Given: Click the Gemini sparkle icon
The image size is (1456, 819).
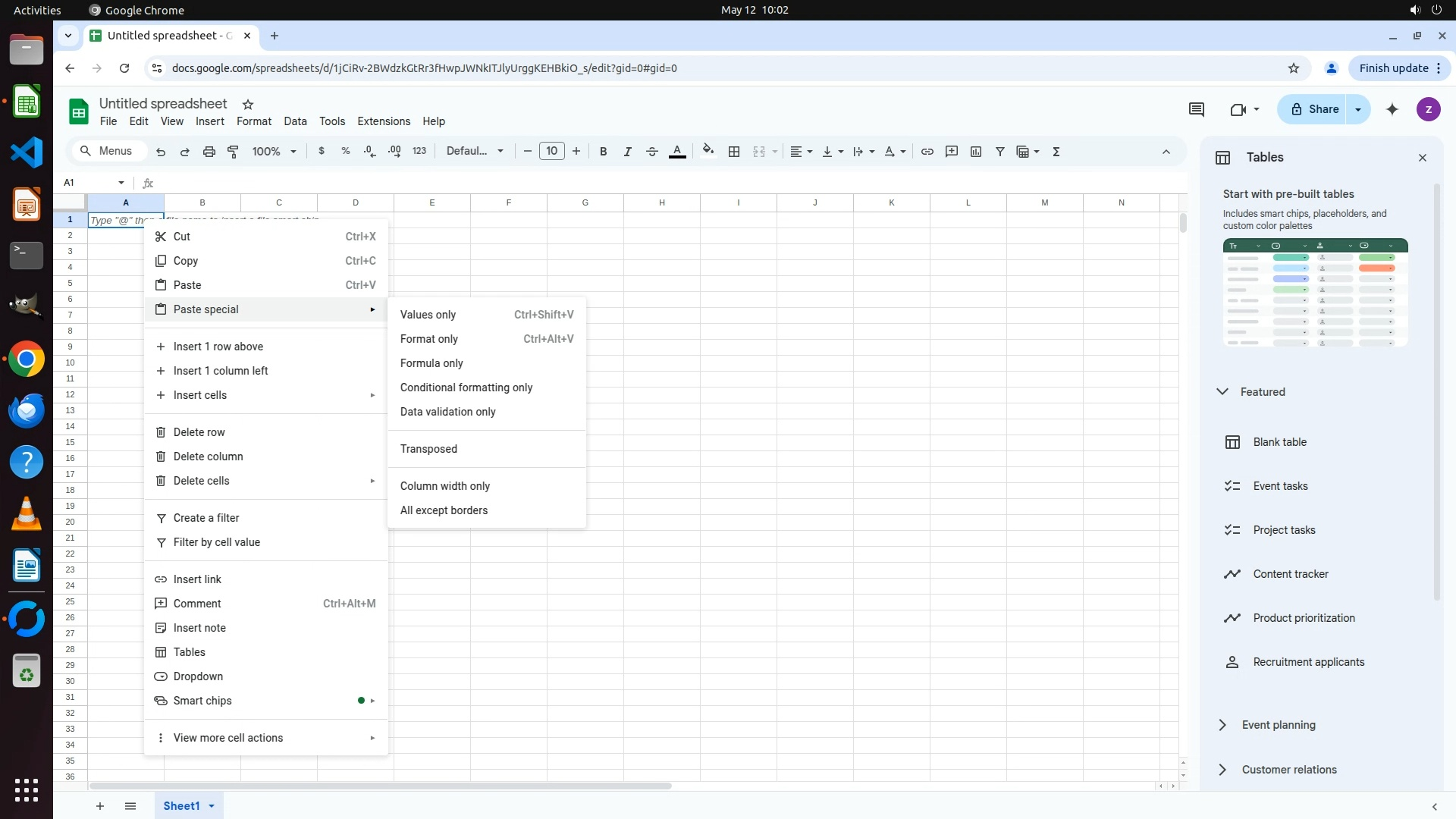Looking at the screenshot, I should 1392,109.
